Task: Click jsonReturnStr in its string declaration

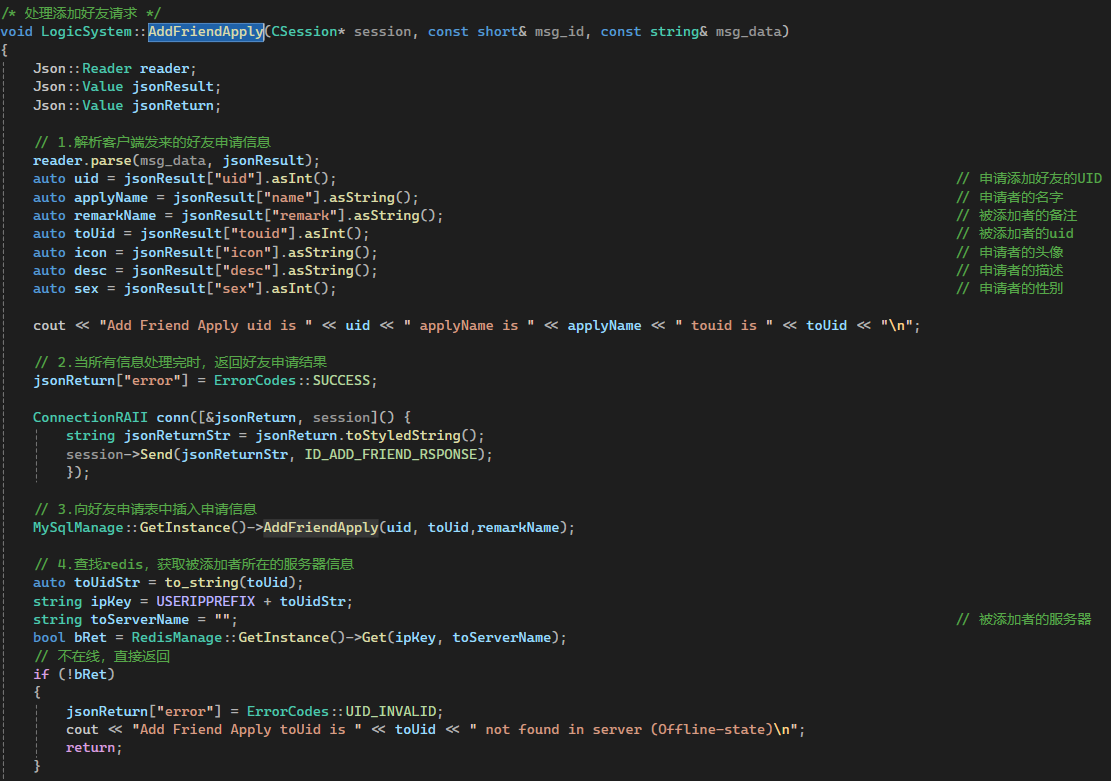Action: pyautogui.click(x=177, y=436)
